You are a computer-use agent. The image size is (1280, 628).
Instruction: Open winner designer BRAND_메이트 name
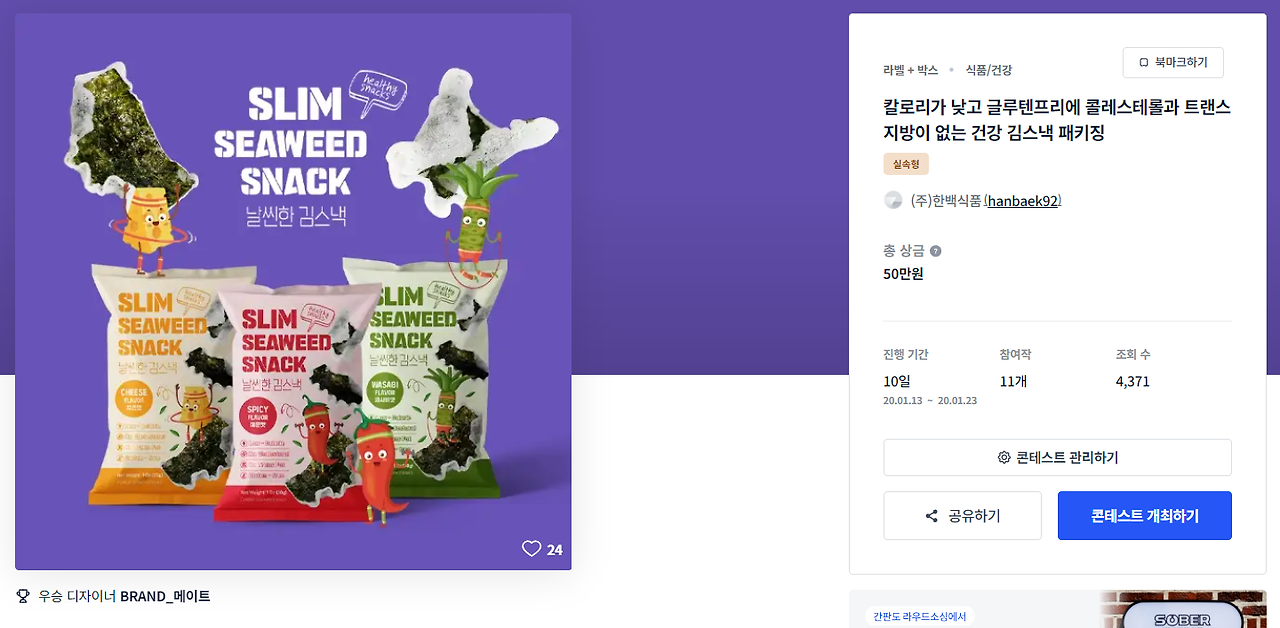tap(165, 596)
